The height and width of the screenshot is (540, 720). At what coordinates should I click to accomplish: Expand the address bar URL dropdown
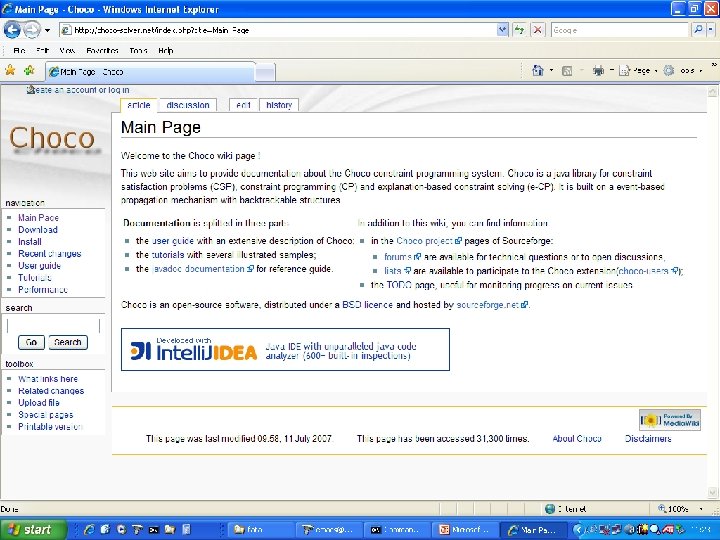click(x=502, y=30)
